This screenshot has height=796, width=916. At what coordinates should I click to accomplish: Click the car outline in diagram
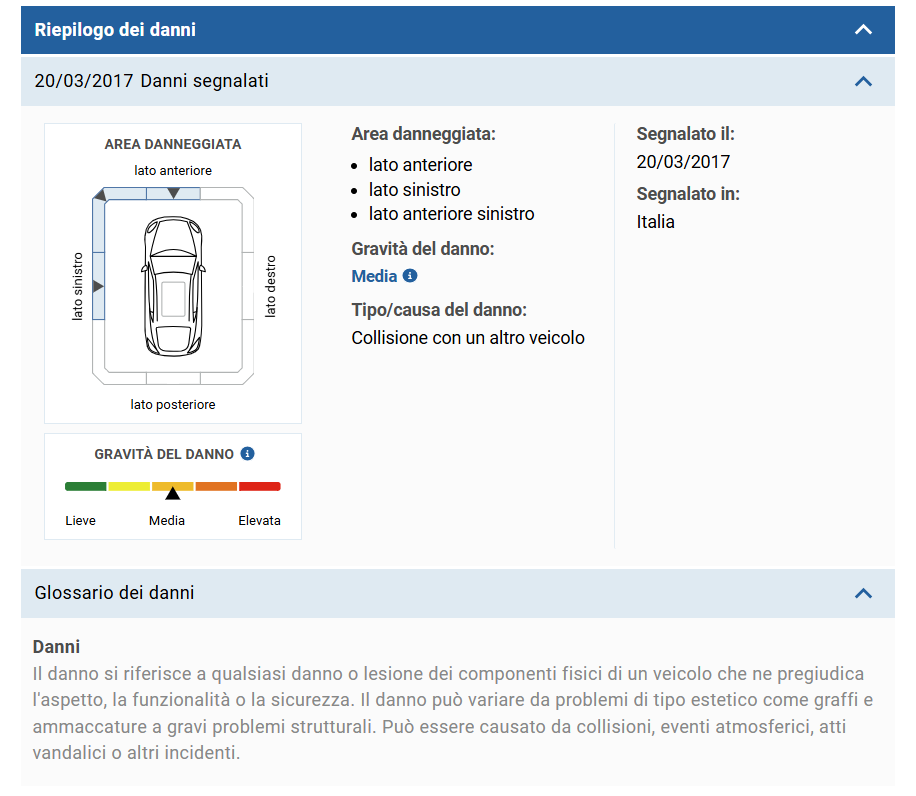(173, 285)
